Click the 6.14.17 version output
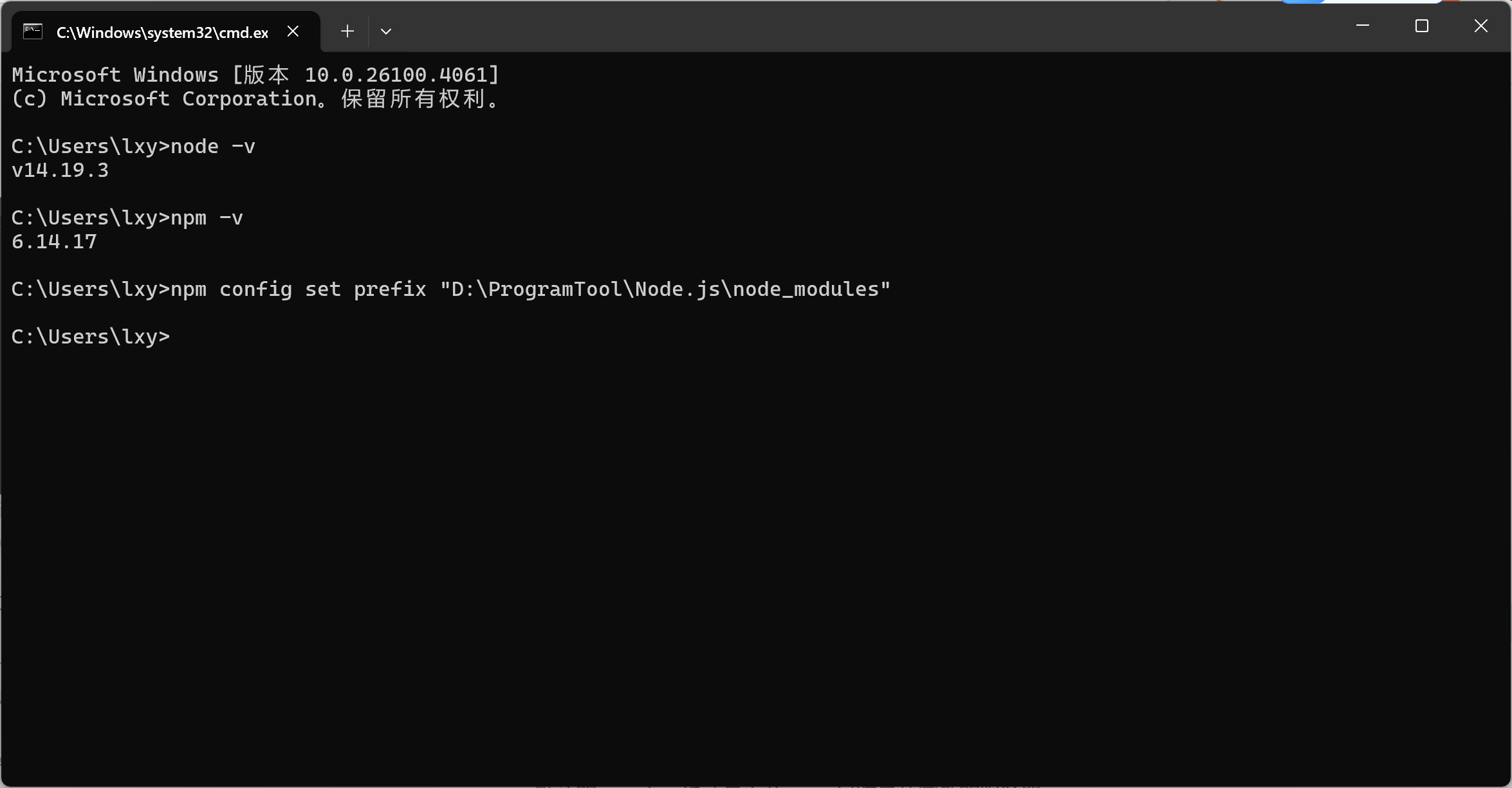 click(x=55, y=242)
